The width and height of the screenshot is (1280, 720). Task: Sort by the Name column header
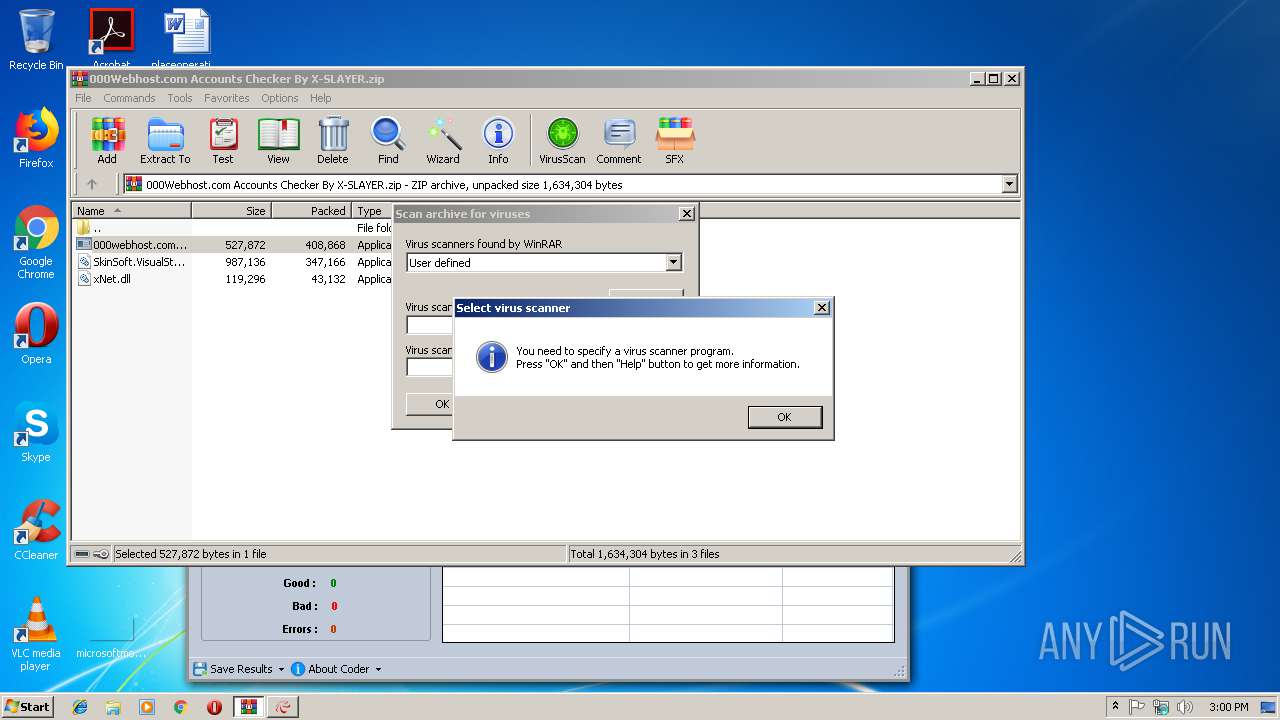131,211
